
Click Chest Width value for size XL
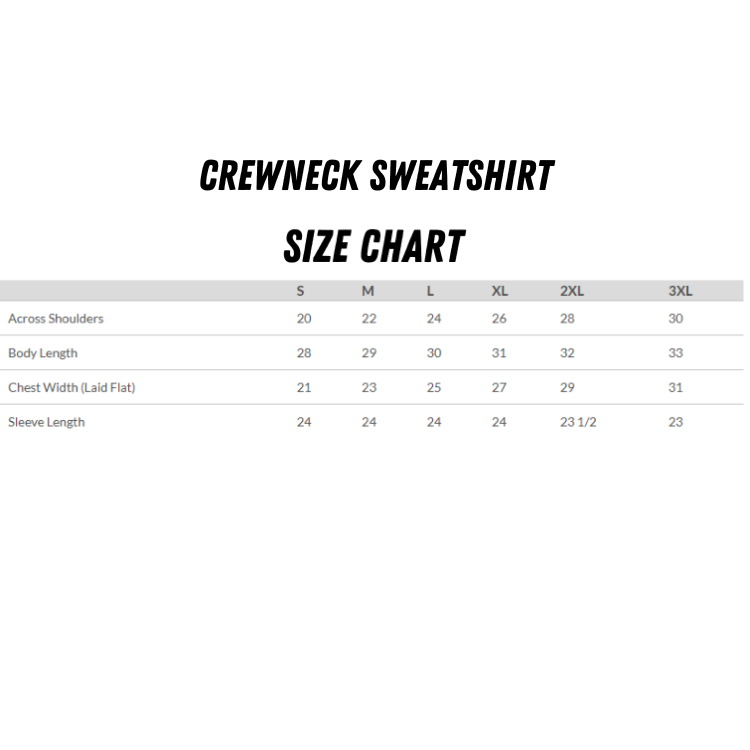coord(499,388)
